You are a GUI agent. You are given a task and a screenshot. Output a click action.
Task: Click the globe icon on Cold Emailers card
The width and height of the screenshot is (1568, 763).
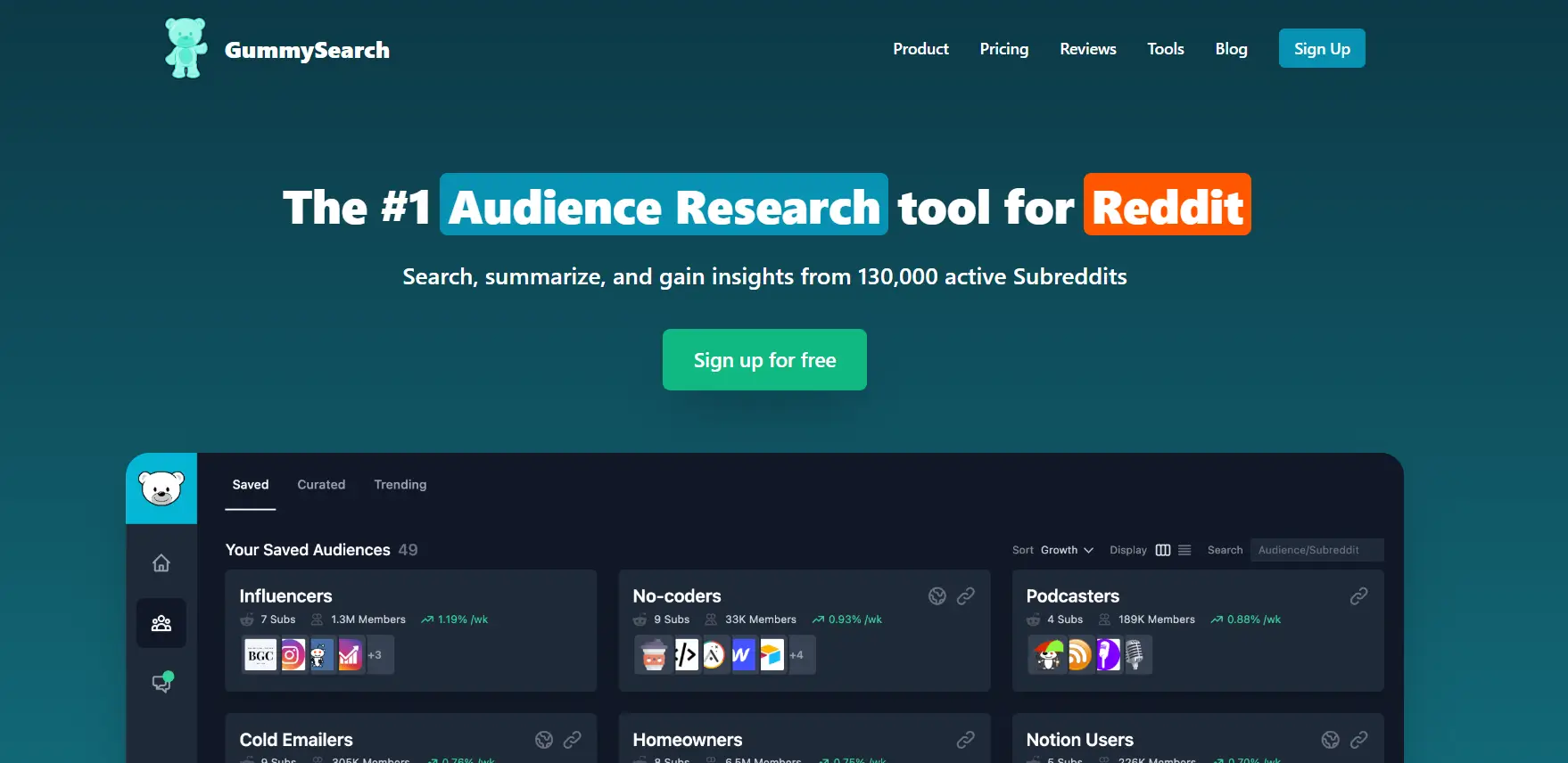pos(544,740)
